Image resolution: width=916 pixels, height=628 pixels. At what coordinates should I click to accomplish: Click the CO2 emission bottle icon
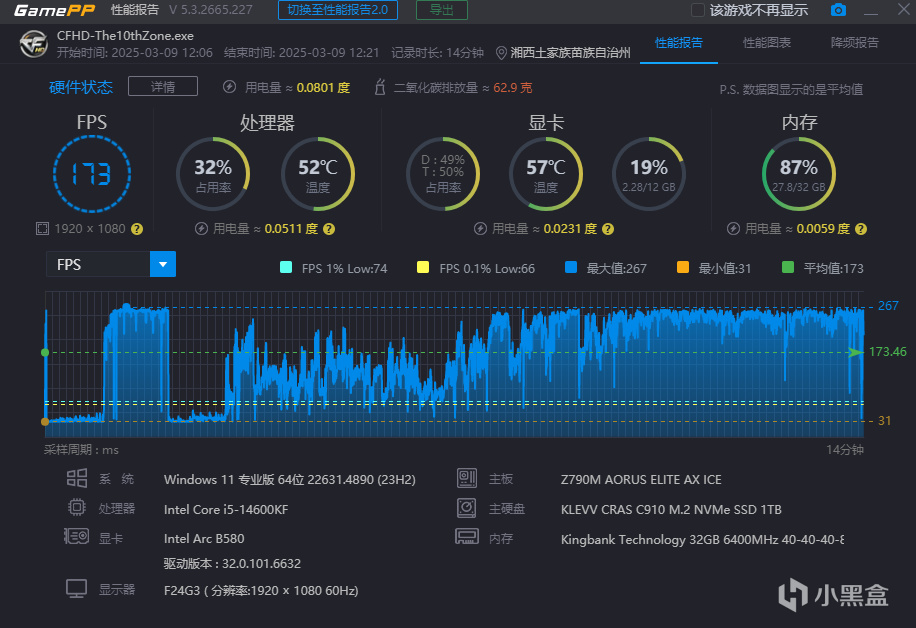click(x=380, y=87)
